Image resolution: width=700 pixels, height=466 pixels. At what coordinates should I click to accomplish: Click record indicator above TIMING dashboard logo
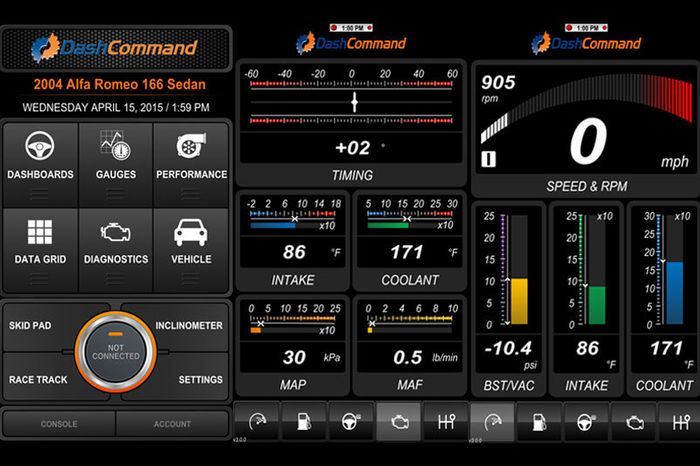tap(351, 28)
